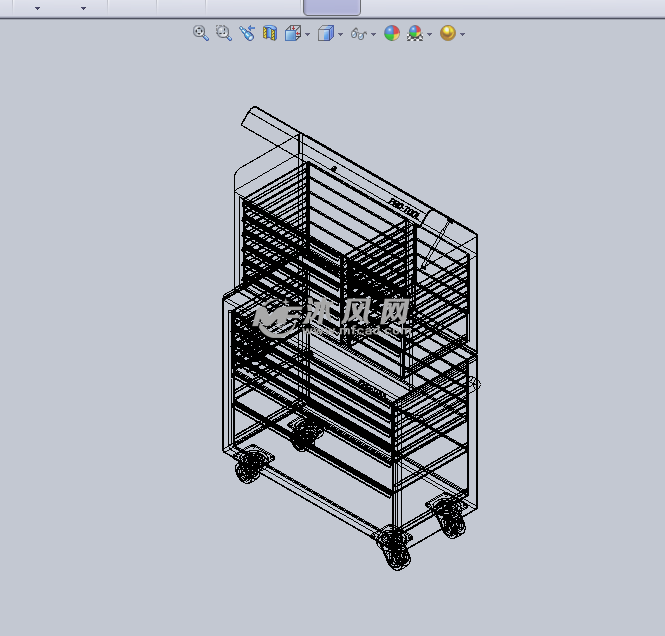Expand the Apply Scene dropdown arrow
665x636 pixels.
430,34
